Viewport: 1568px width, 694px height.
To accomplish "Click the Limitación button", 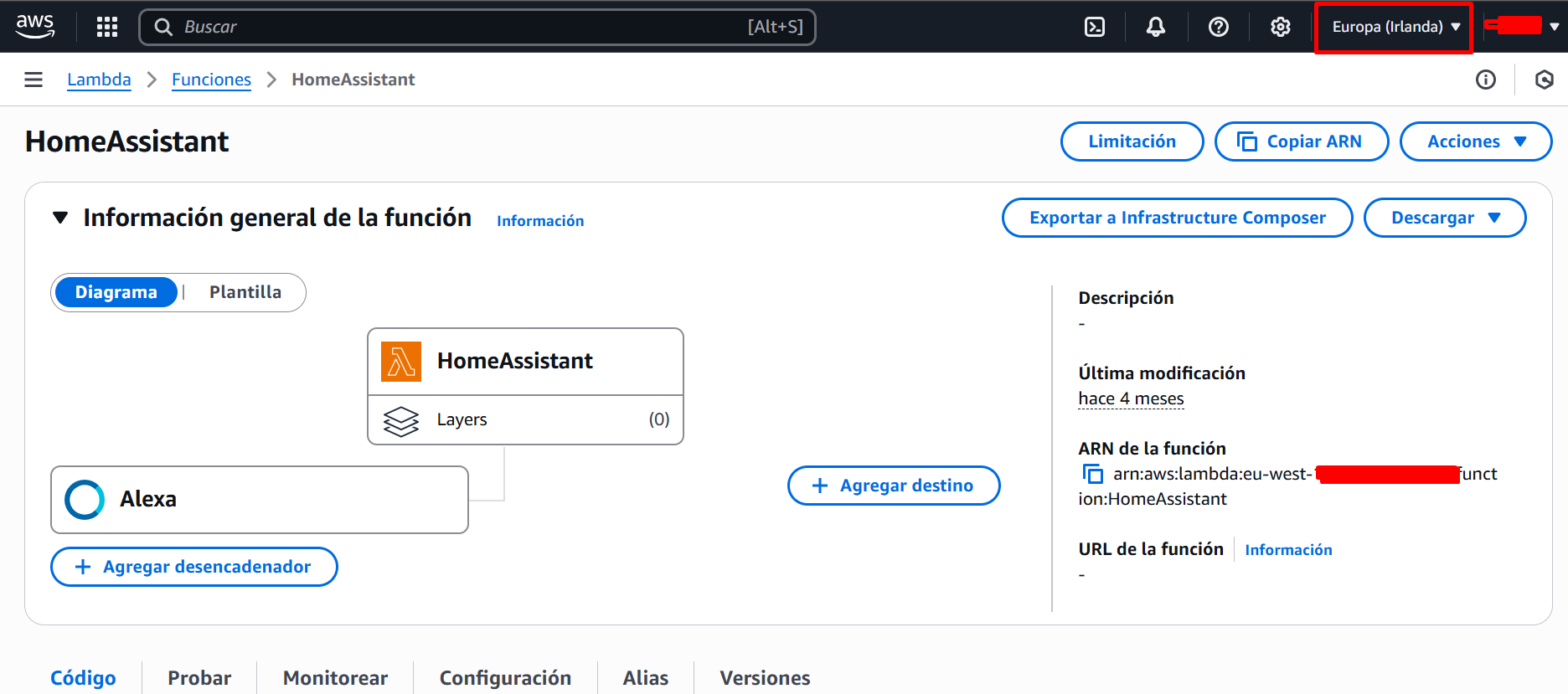I will [x=1132, y=141].
